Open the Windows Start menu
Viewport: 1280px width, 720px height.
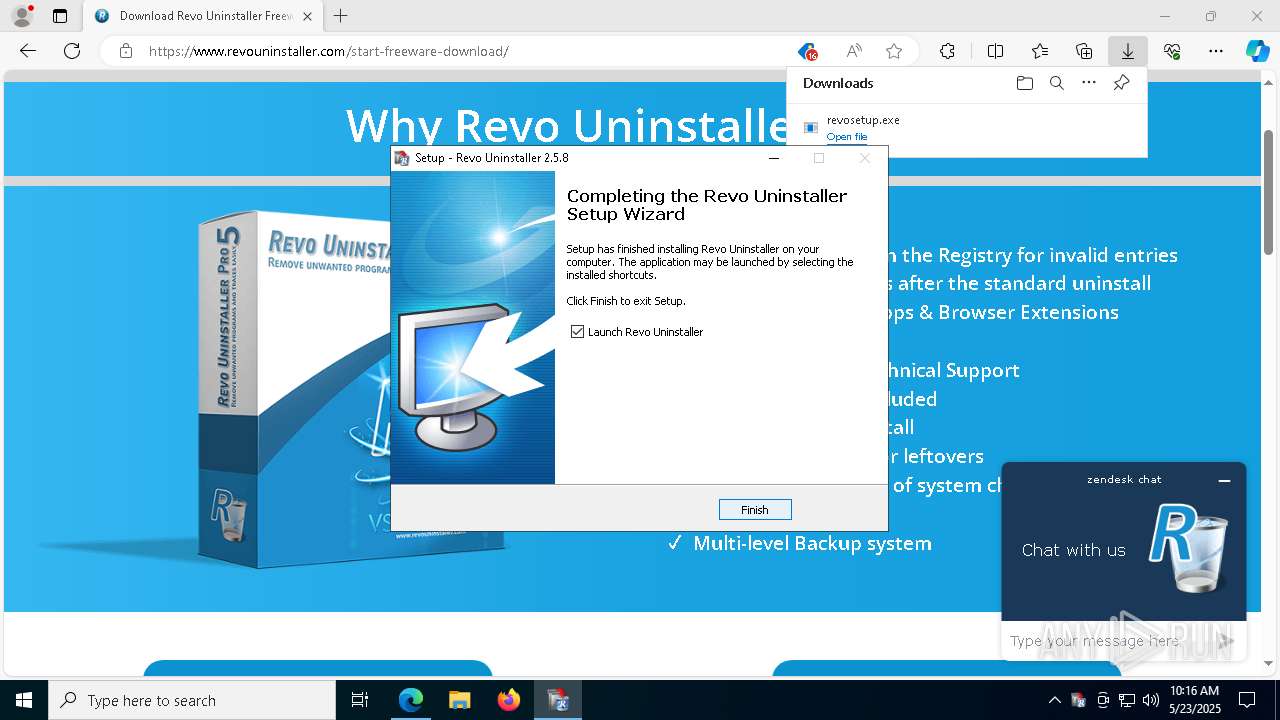[24, 700]
